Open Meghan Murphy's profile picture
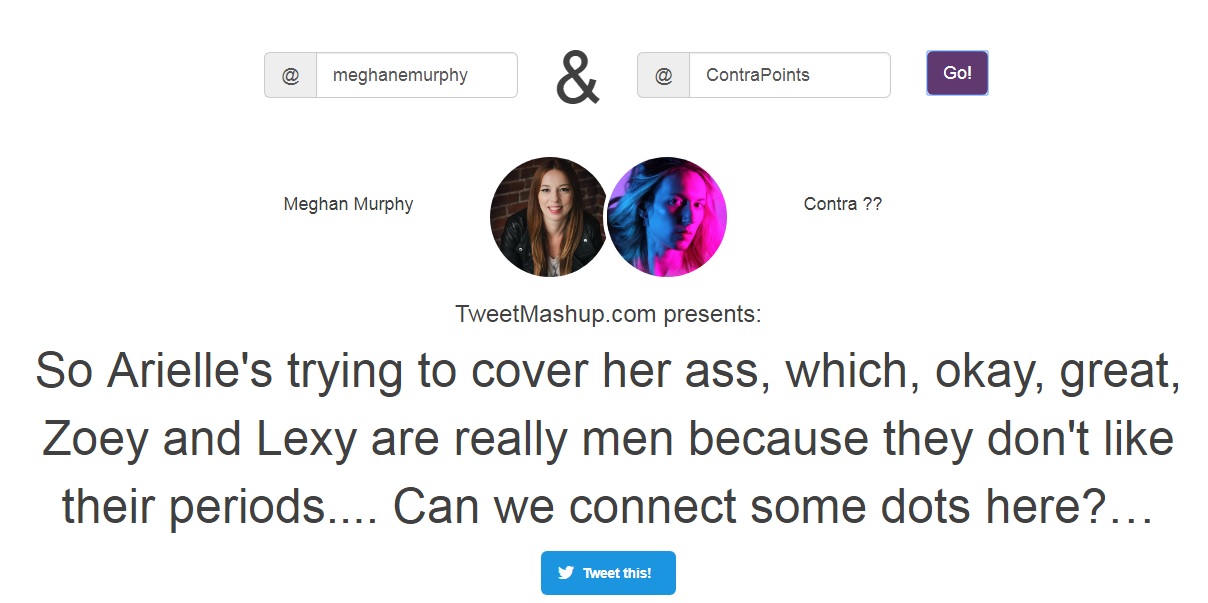The image size is (1208, 603). 548,216
